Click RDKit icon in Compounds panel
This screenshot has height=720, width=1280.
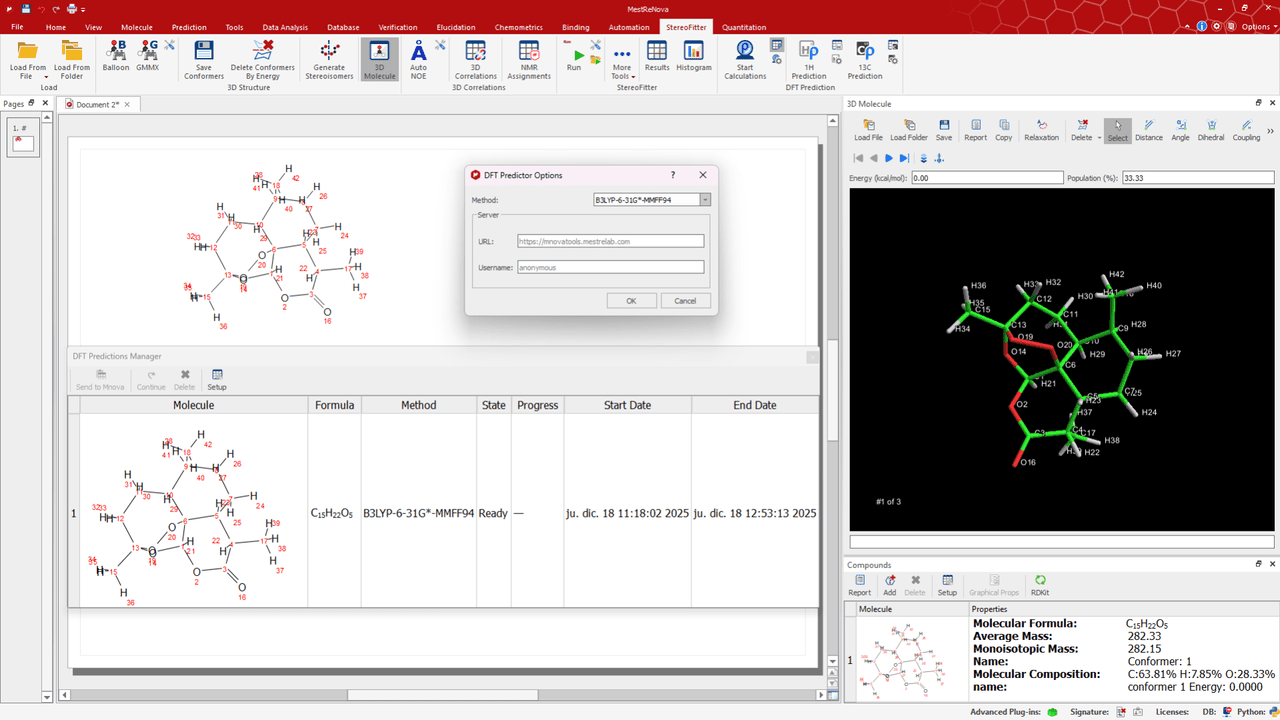coord(1040,585)
